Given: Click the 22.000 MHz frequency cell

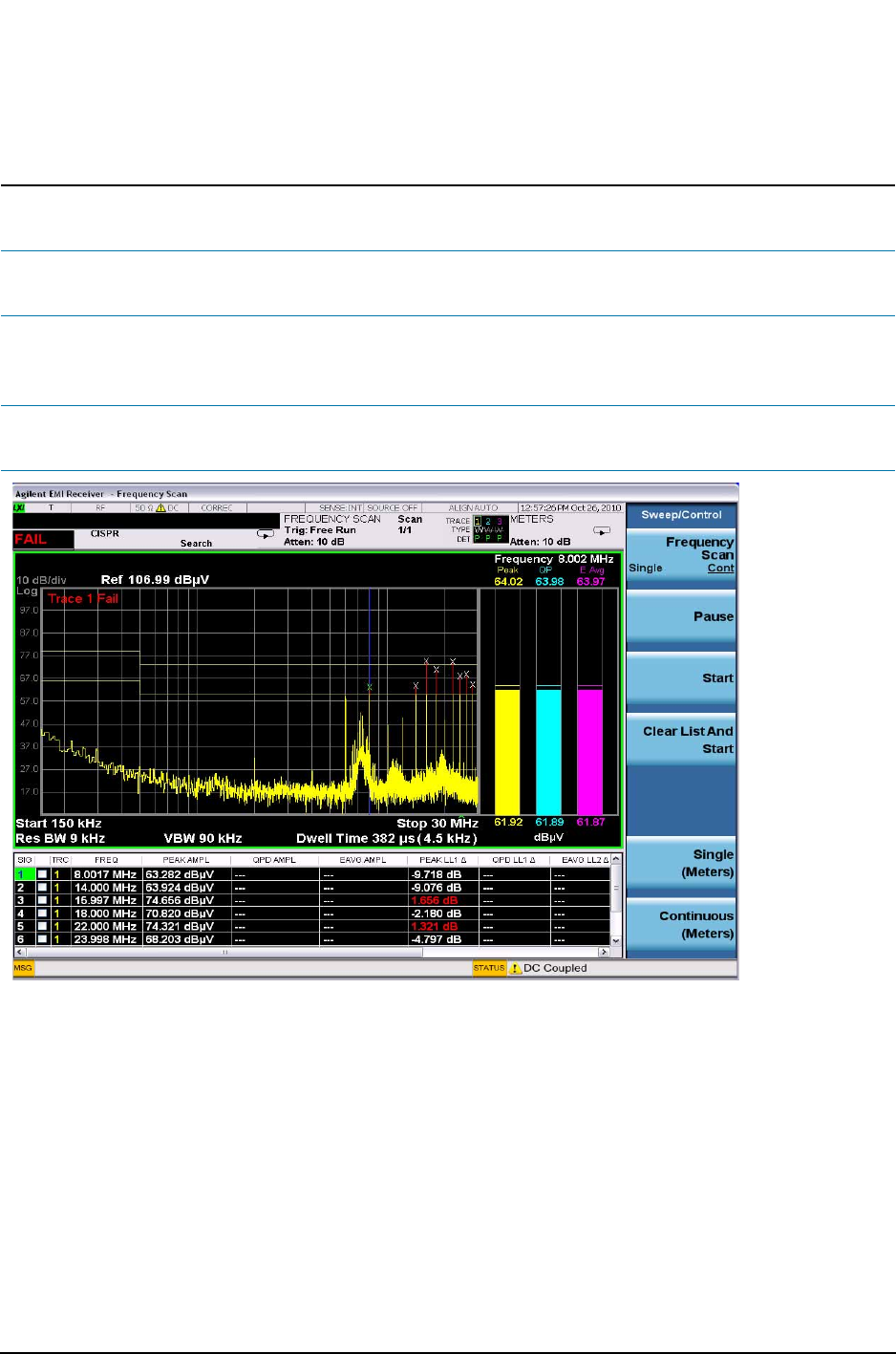Looking at the screenshot, I should point(105,926).
